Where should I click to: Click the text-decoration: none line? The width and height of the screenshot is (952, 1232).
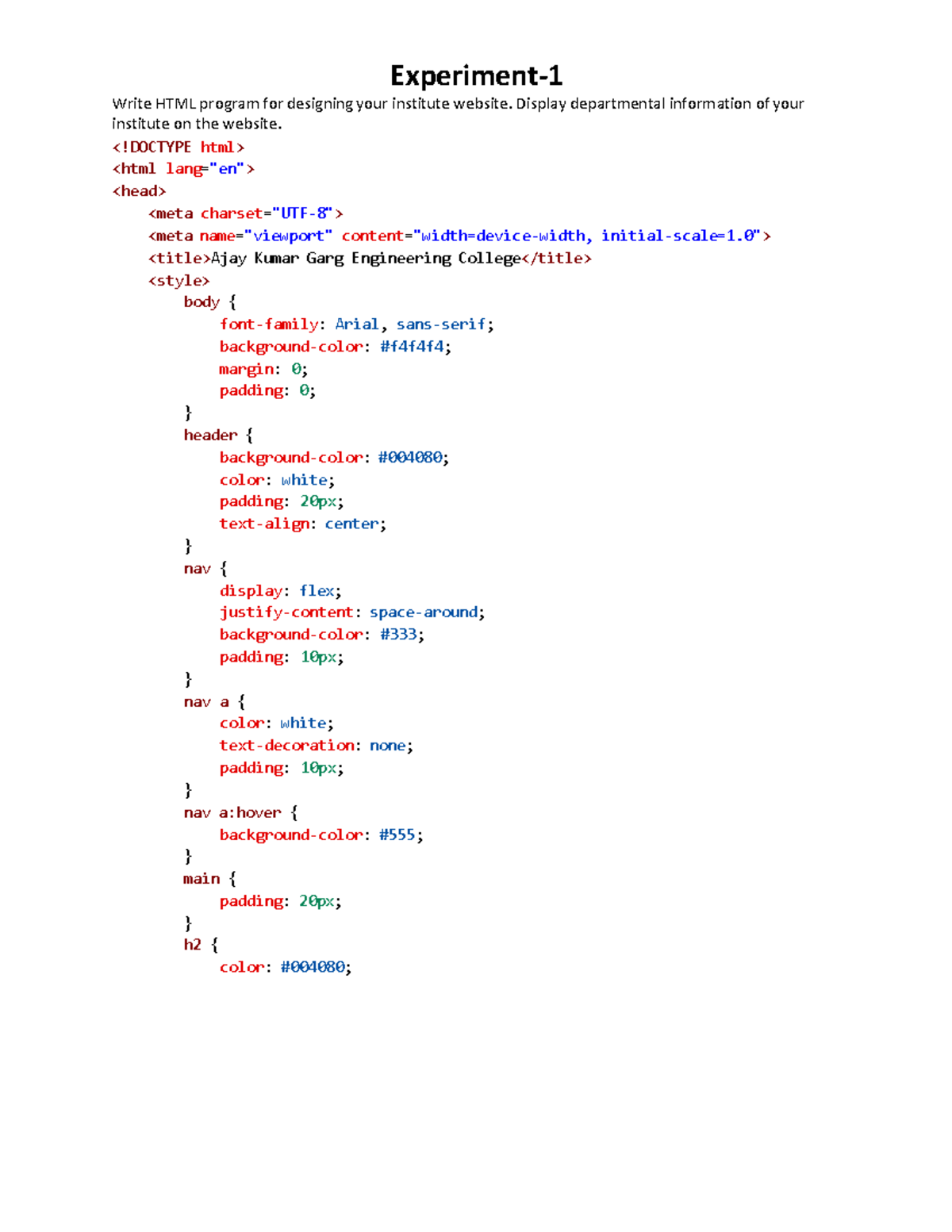point(316,746)
